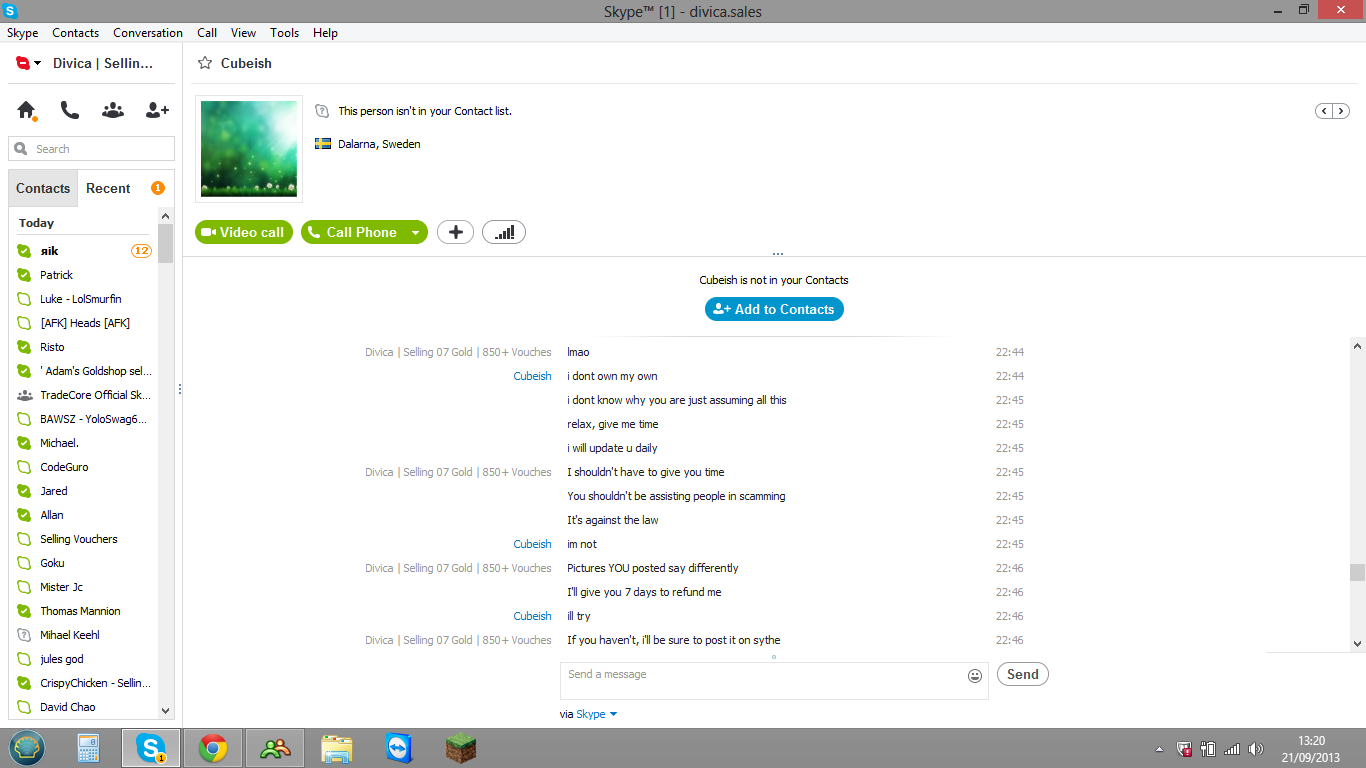The image size is (1366, 768).
Task: Show hidden system tray icons
Action: tap(1160, 749)
